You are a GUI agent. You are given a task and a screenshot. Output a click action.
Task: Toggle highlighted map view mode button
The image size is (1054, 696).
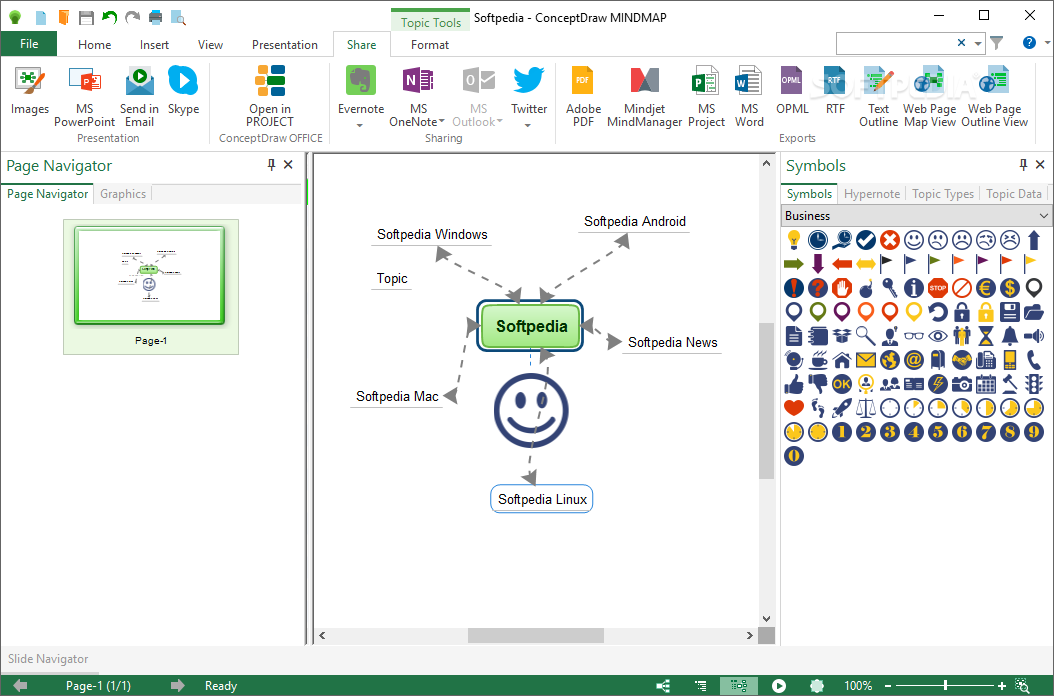point(739,686)
